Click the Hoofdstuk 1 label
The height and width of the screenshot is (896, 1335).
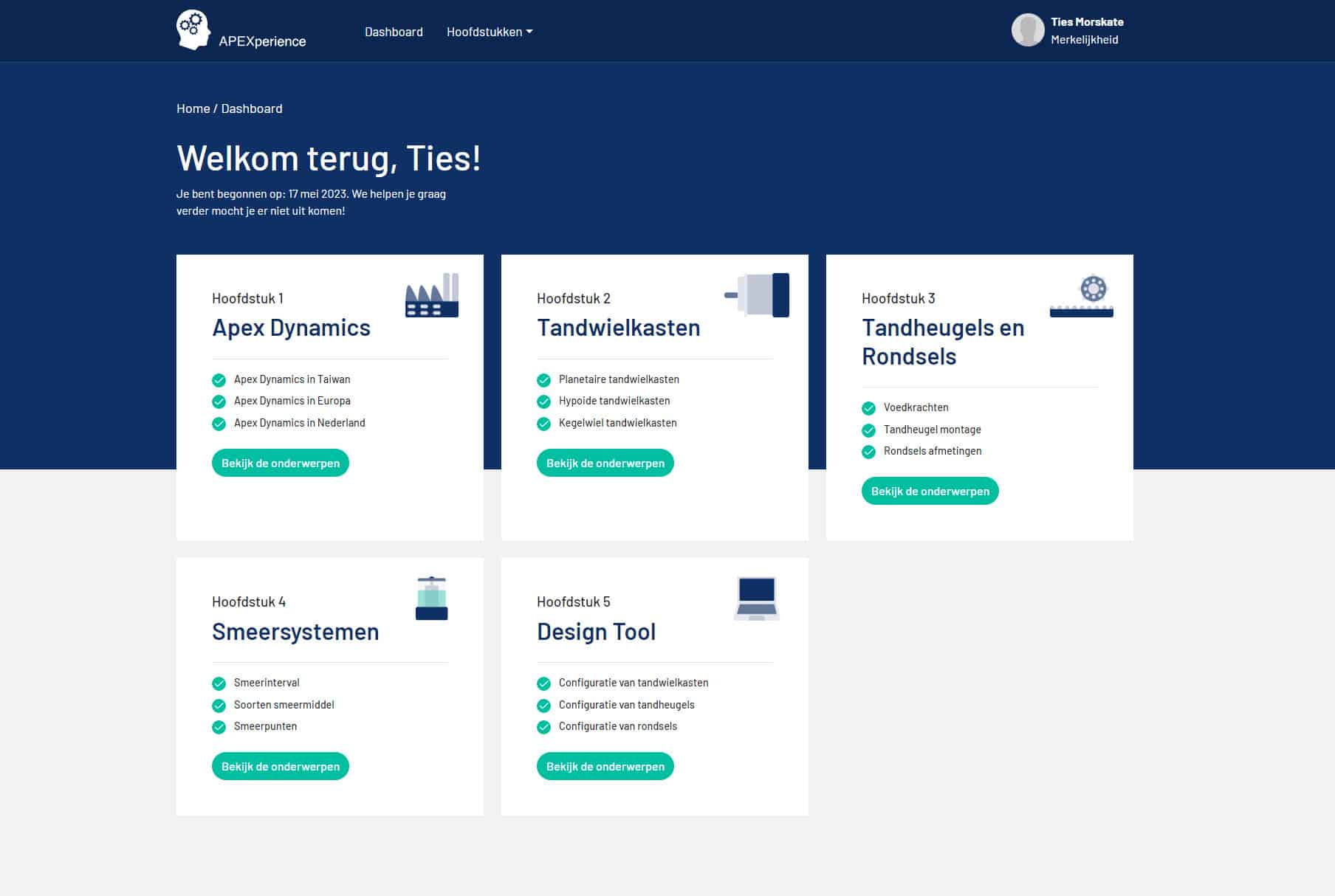tap(247, 298)
